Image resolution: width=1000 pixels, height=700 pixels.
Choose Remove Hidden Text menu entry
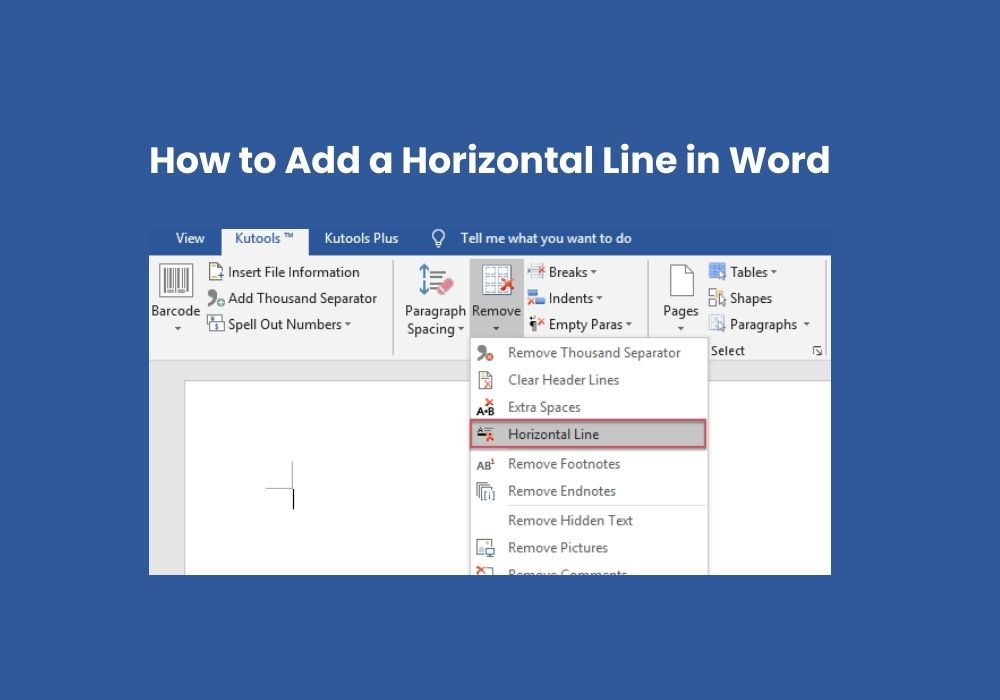click(589, 521)
